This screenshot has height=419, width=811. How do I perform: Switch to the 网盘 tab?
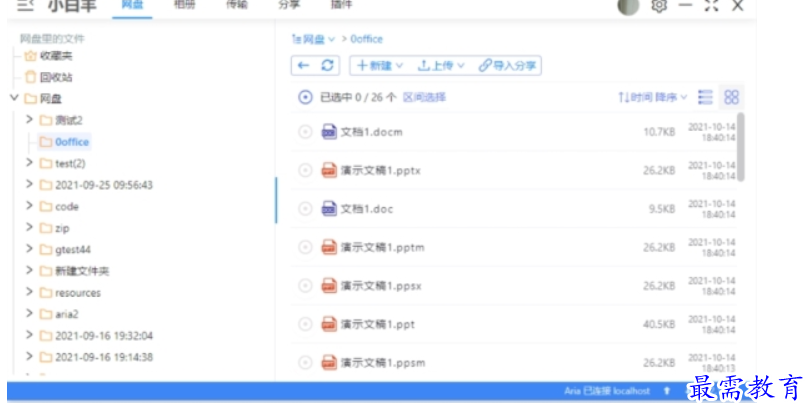132,5
